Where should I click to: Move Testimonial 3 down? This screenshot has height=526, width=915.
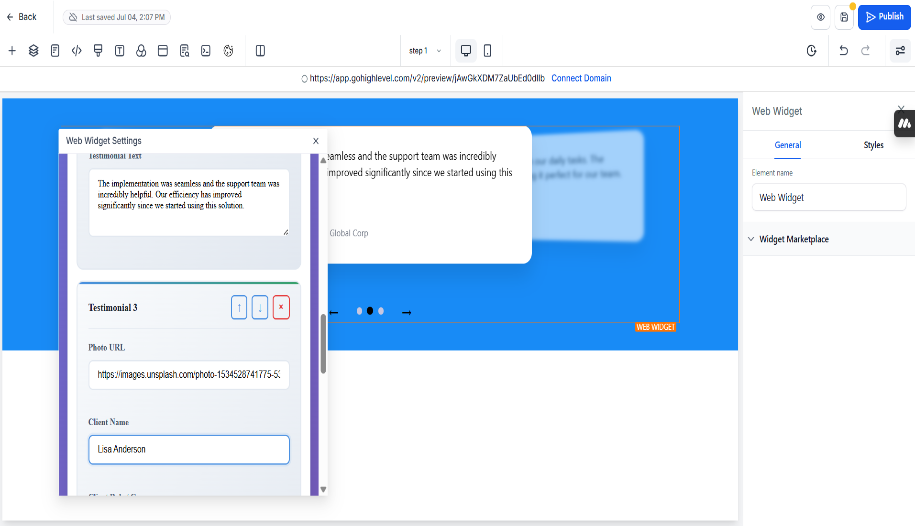260,307
